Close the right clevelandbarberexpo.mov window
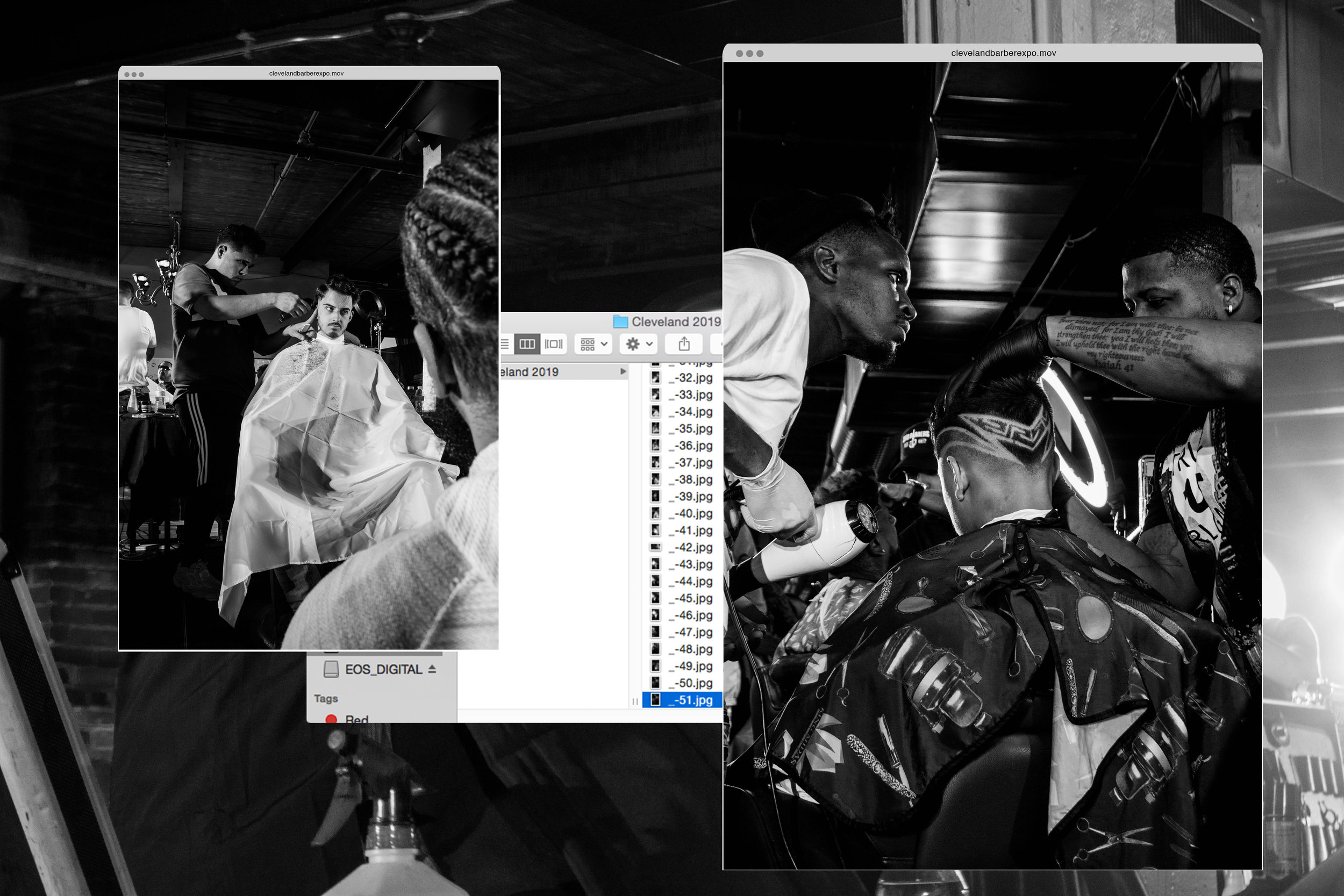 739,53
